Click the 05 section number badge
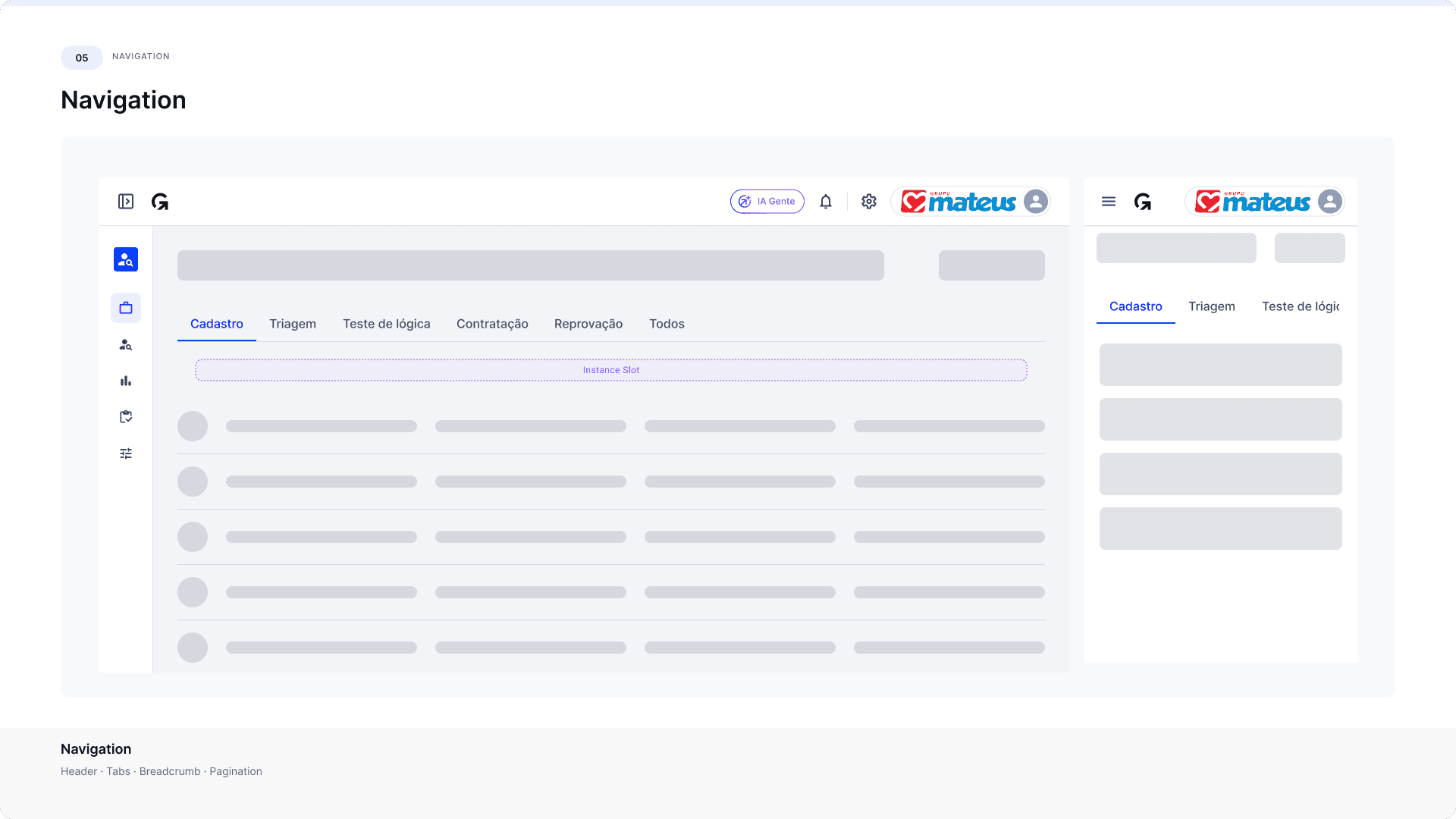1456x819 pixels. (82, 58)
